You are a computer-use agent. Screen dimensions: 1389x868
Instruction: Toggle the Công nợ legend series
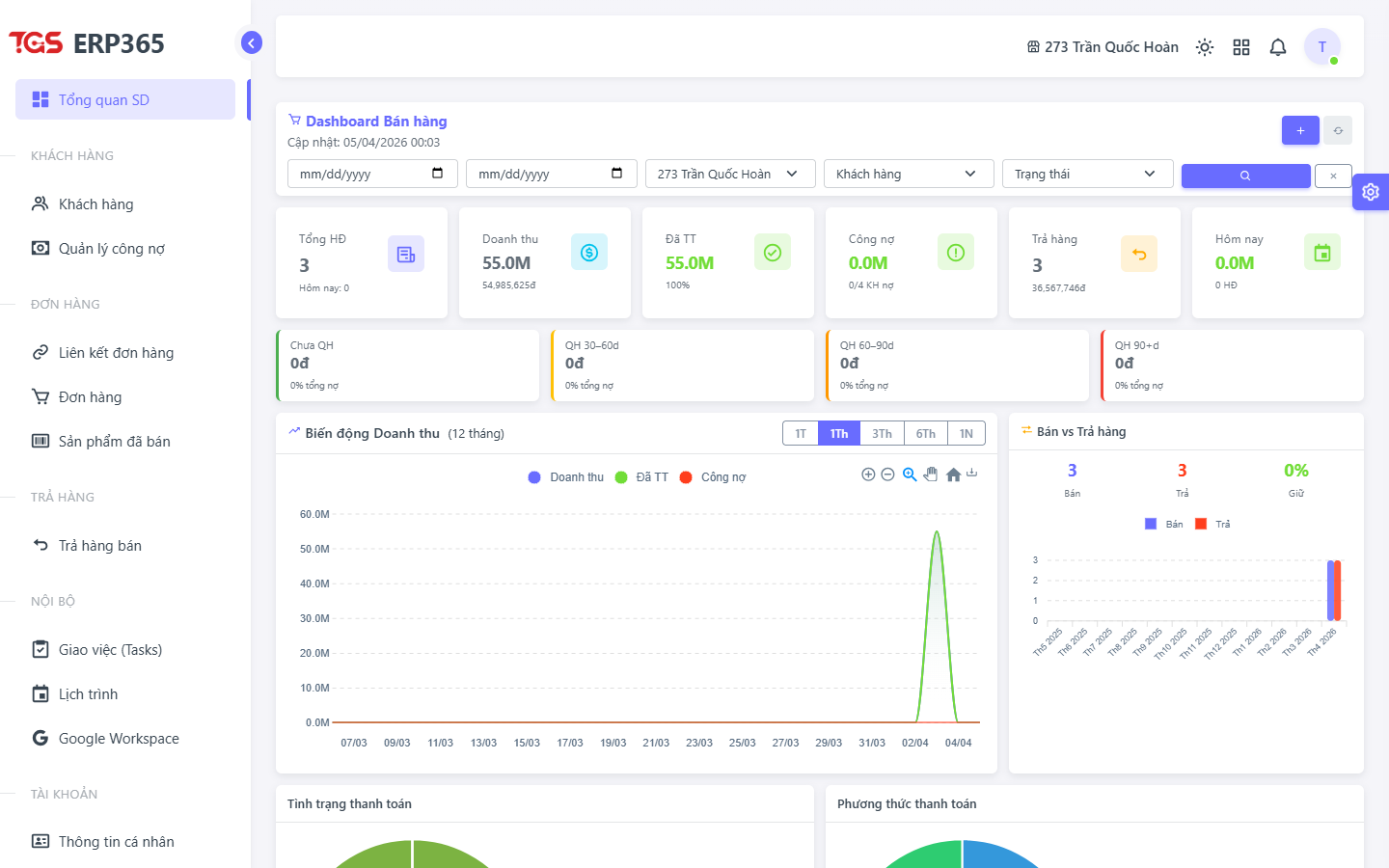pyautogui.click(x=713, y=477)
